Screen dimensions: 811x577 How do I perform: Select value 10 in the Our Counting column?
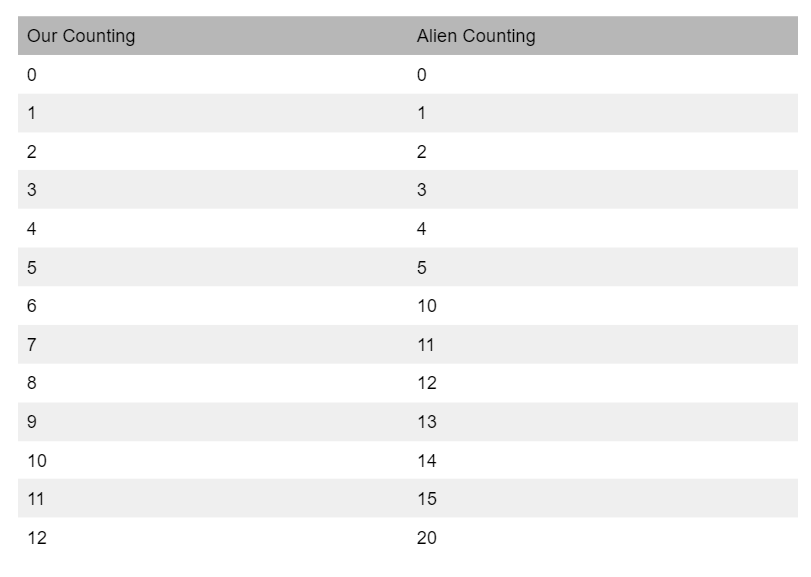pos(37,461)
